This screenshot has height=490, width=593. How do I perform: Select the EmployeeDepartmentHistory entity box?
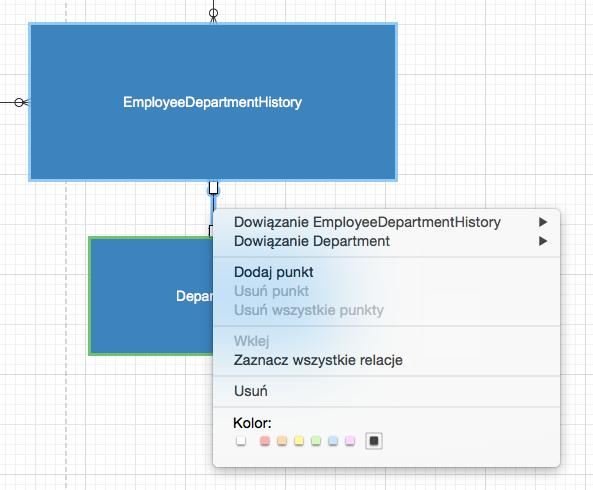[213, 102]
